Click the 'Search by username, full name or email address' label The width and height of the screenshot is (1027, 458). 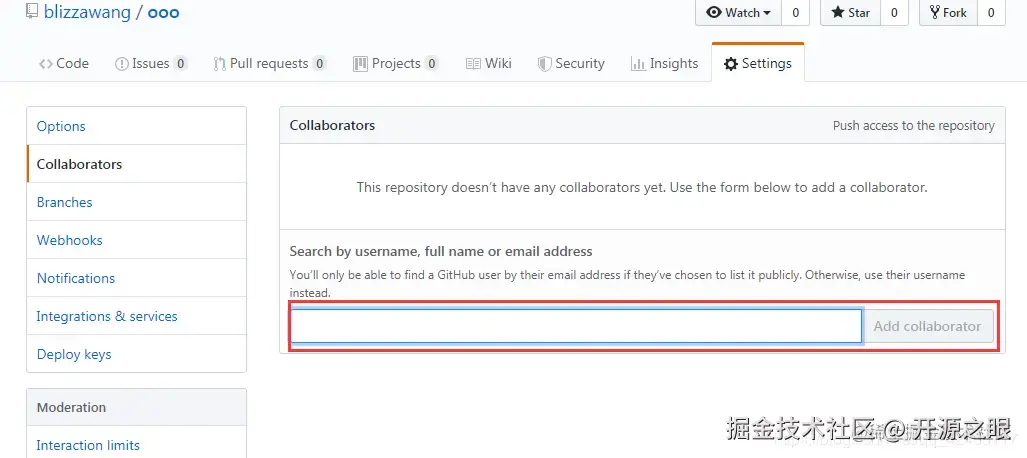coord(441,251)
